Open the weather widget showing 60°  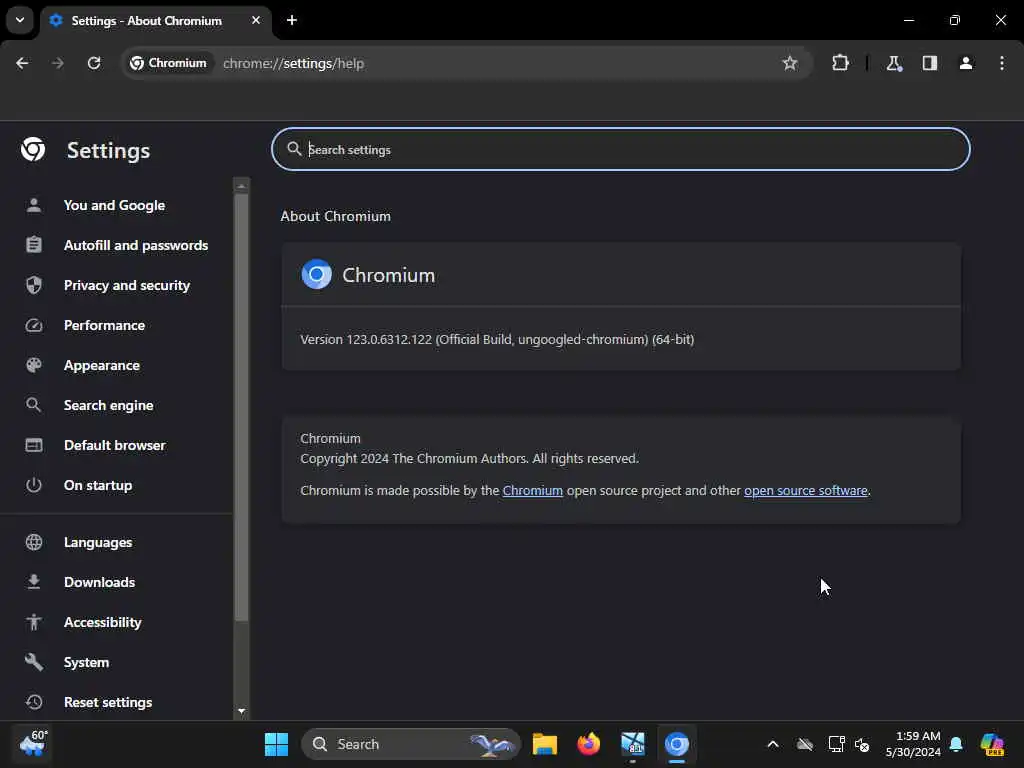(x=33, y=744)
